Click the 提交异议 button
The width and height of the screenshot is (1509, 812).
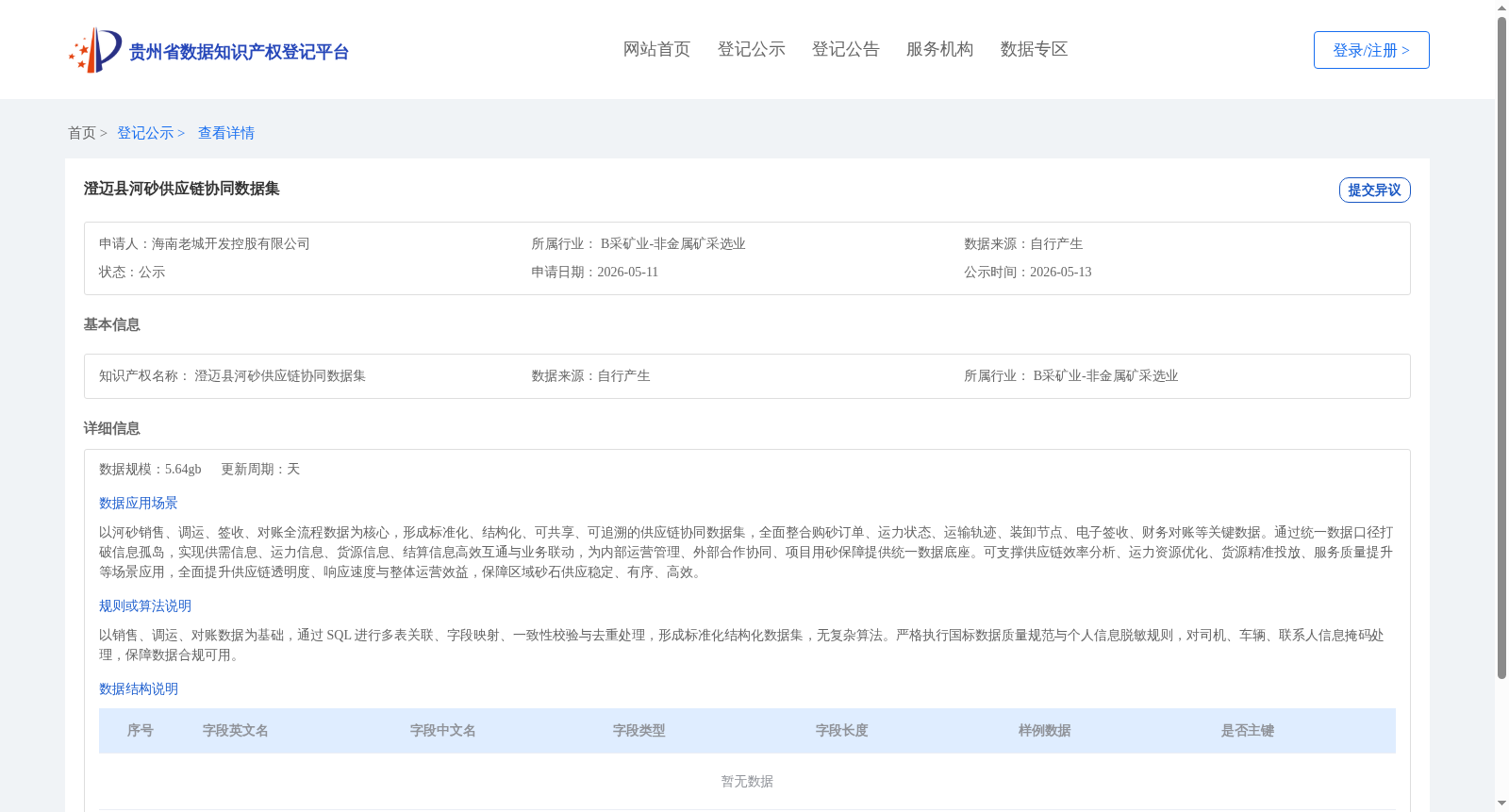tap(1374, 190)
